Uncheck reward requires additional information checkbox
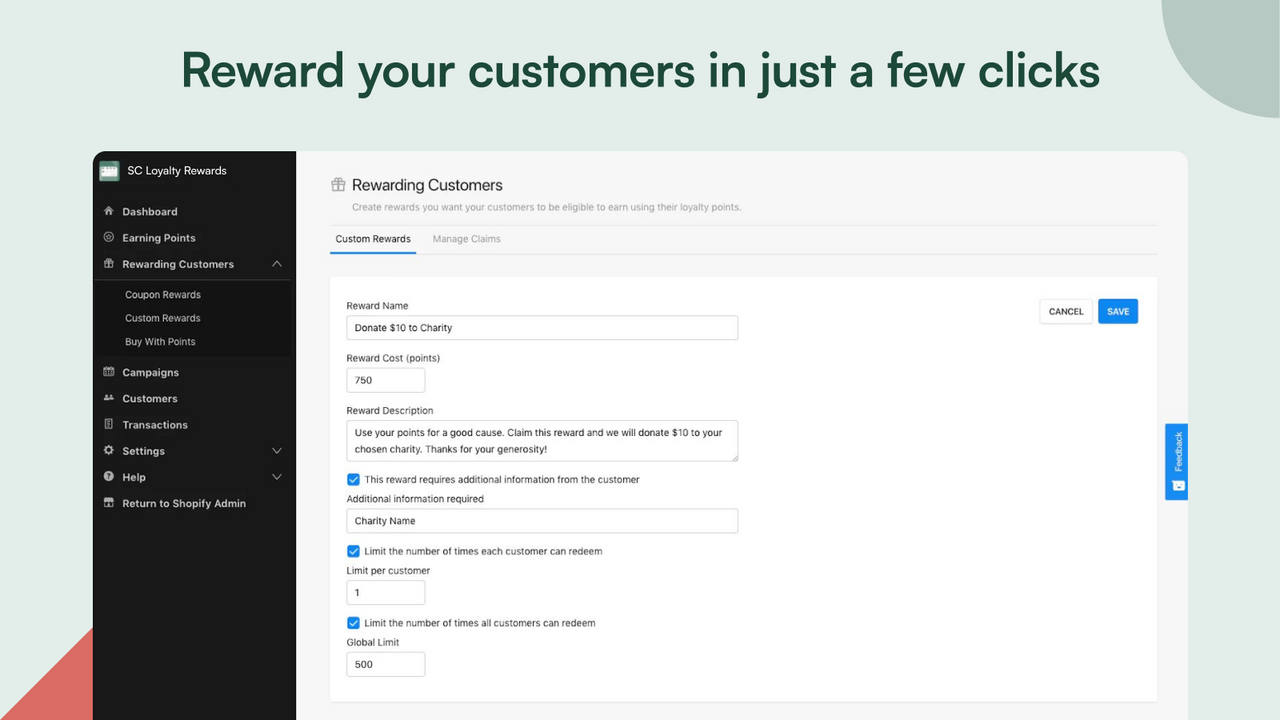Viewport: 1280px width, 720px height. [353, 479]
